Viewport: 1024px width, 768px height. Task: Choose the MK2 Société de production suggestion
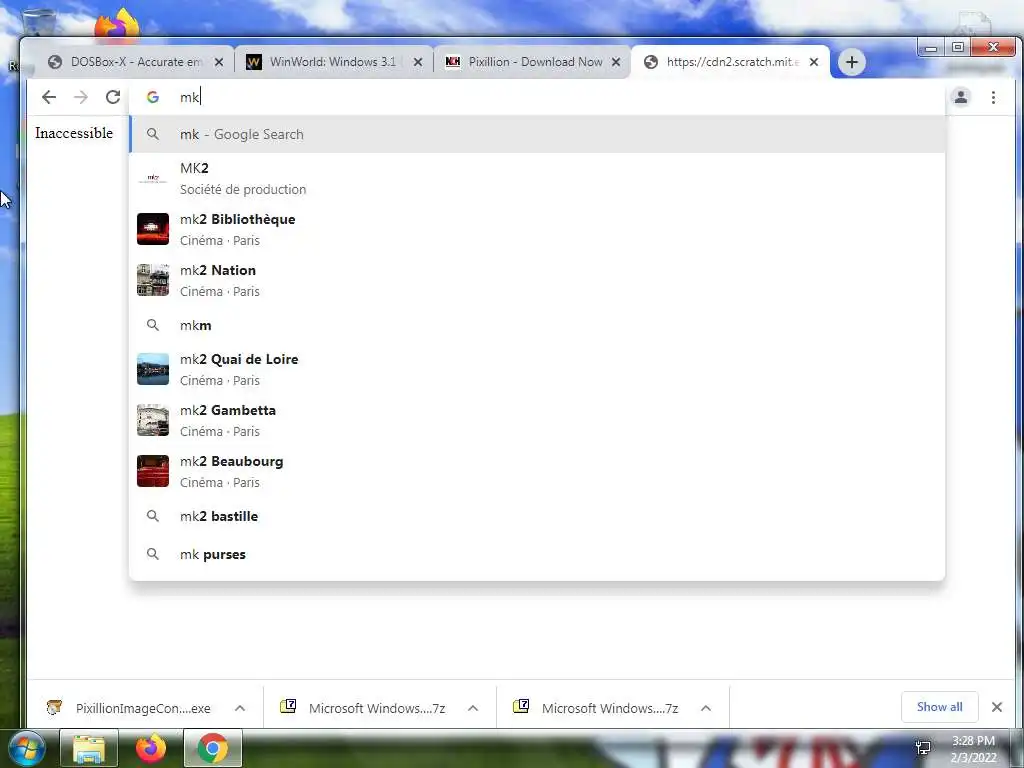[x=537, y=178]
